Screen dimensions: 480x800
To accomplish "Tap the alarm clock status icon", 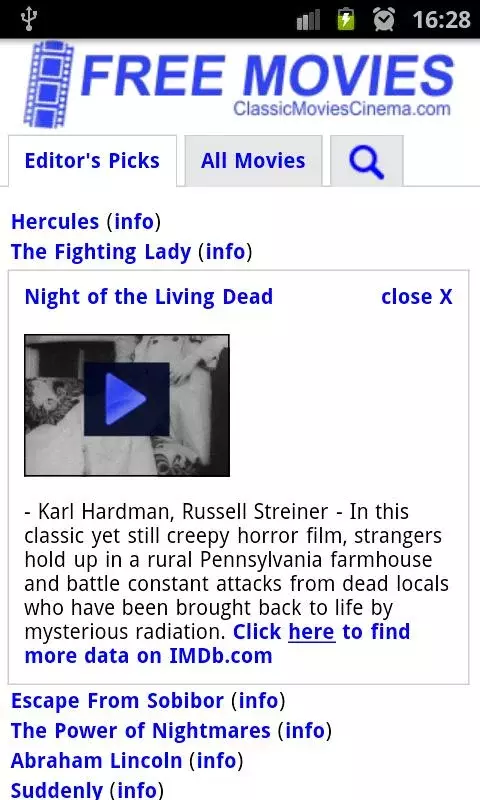I will [384, 19].
